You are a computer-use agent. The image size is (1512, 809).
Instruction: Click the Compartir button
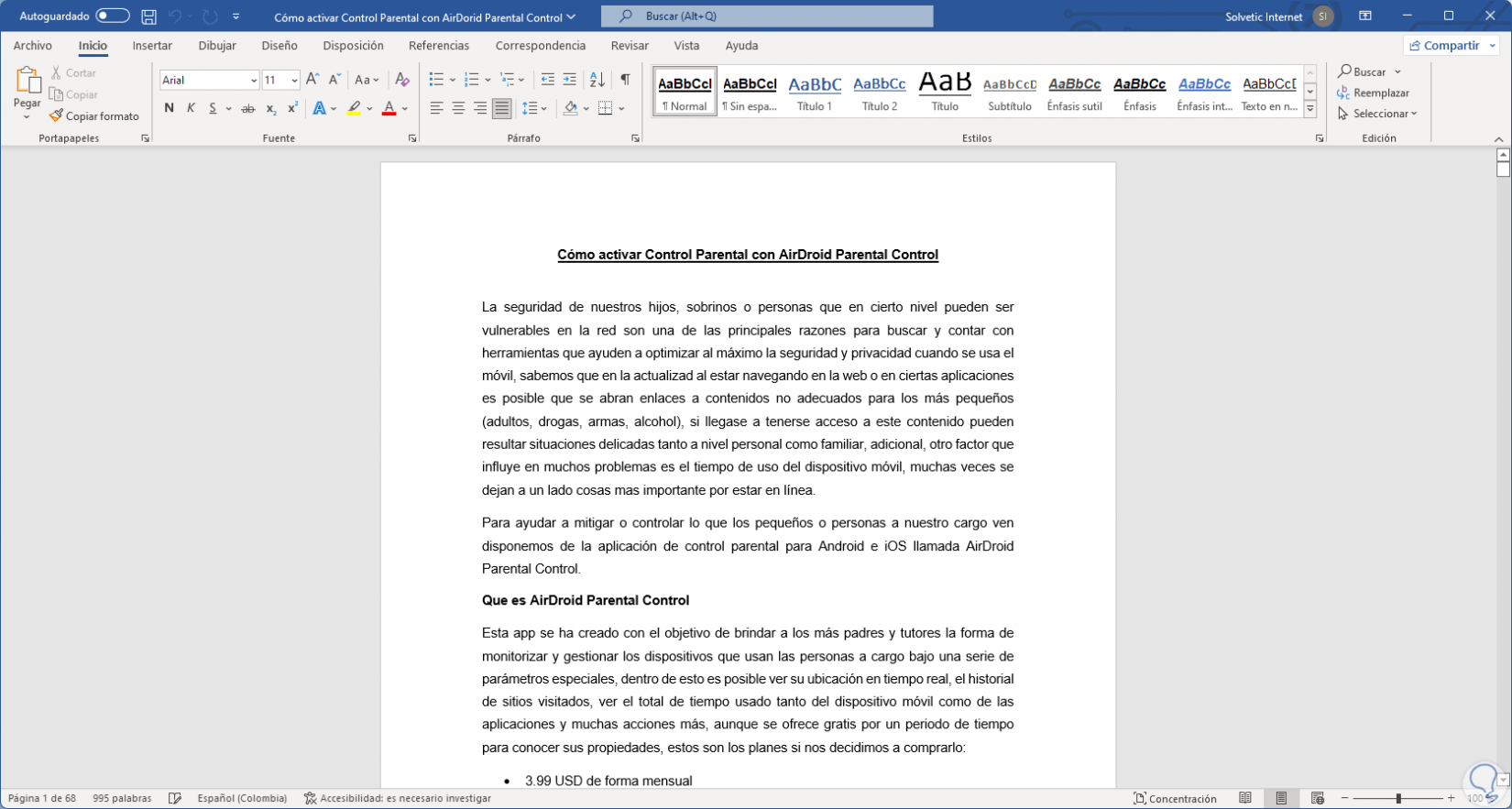[x=1444, y=45]
